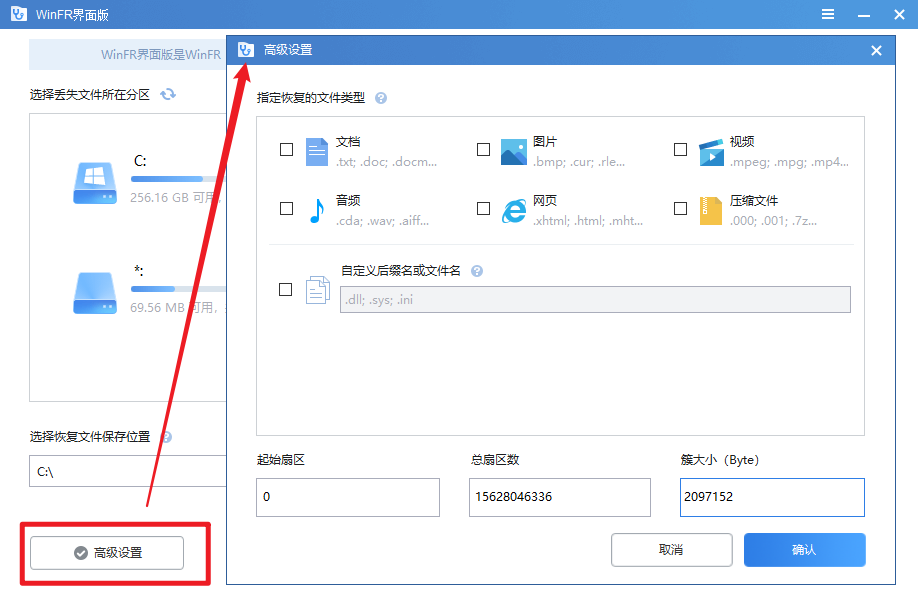This screenshot has width=918, height=598.
Task: Click the 网页 Internet Explorer icon
Action: coord(513,211)
